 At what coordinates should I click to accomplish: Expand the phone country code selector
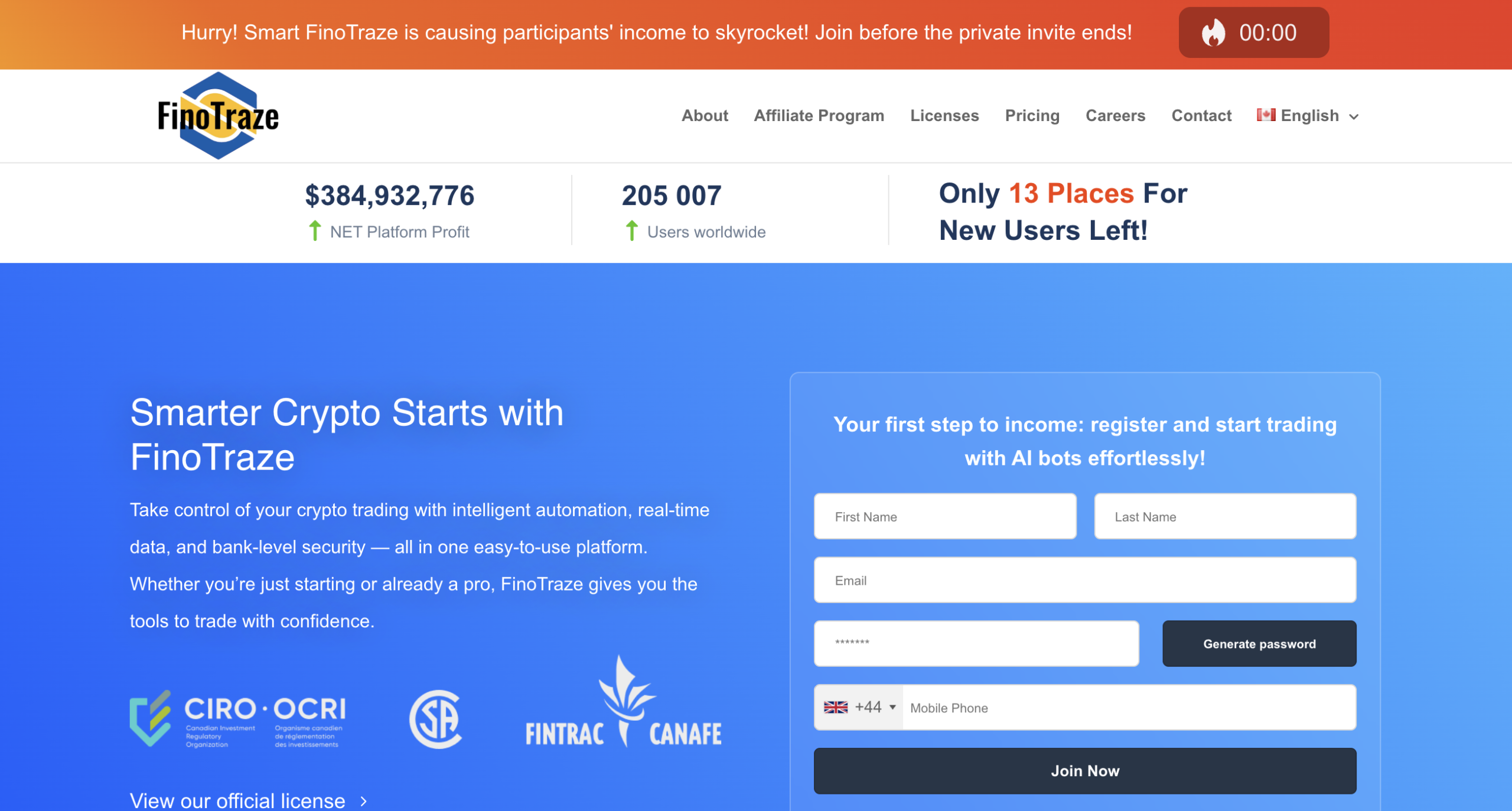[894, 706]
